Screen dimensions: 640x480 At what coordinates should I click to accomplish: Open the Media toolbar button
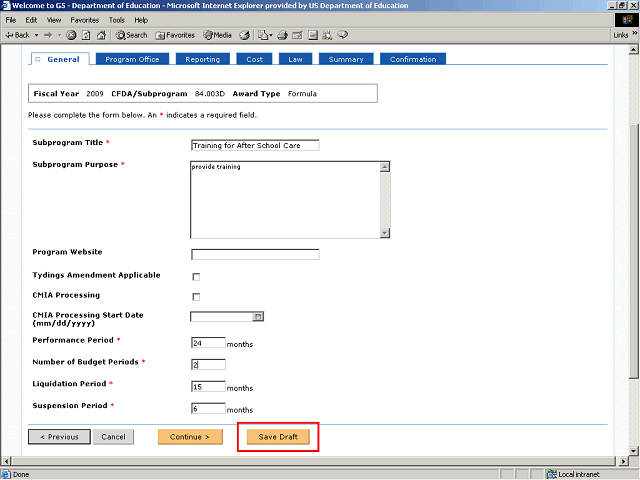[x=218, y=36]
